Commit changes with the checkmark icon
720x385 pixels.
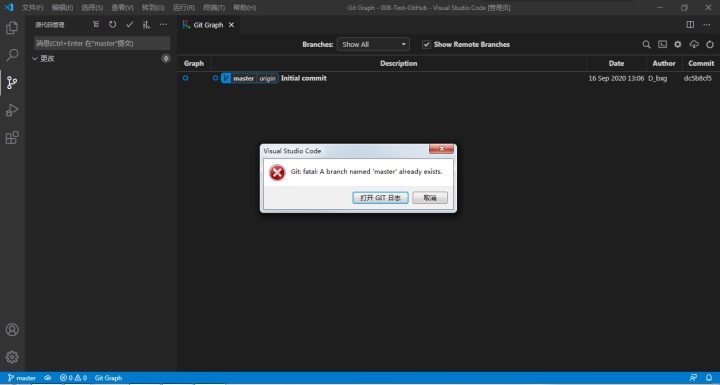[129, 25]
